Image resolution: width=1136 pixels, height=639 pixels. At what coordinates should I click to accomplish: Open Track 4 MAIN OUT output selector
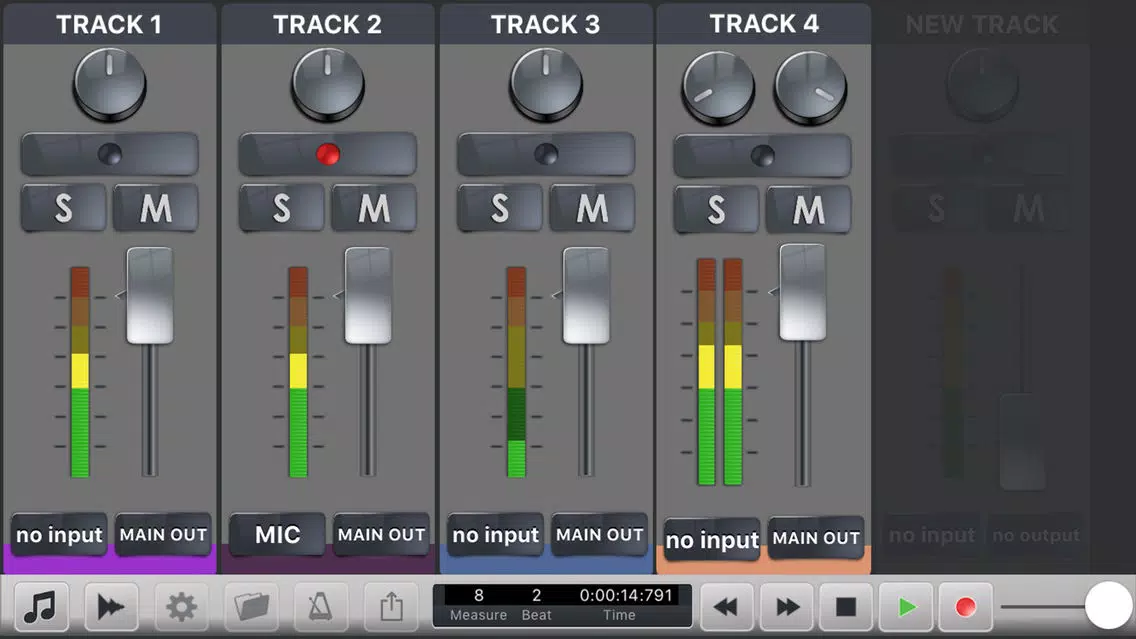point(816,538)
